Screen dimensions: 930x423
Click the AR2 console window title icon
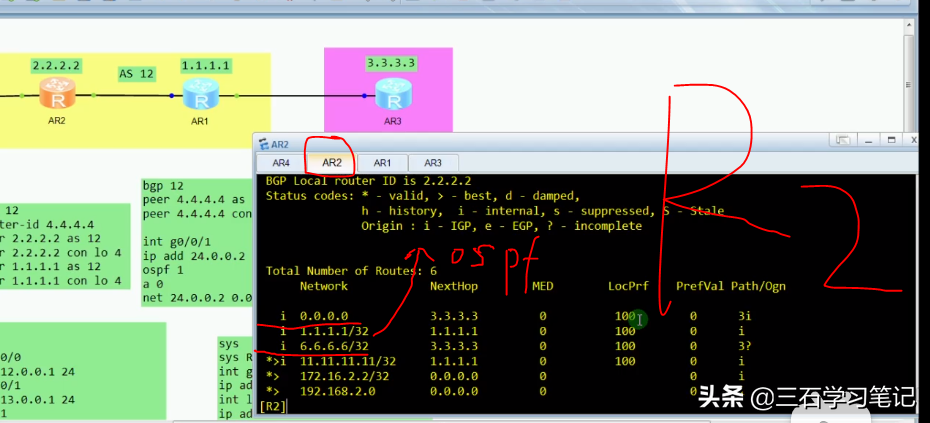264,144
